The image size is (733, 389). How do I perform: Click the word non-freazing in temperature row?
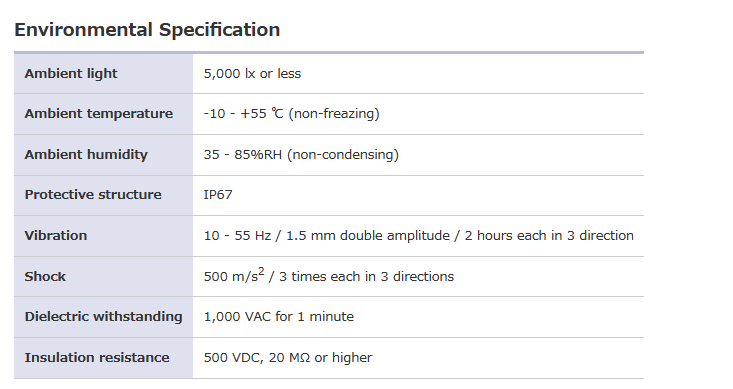point(334,114)
